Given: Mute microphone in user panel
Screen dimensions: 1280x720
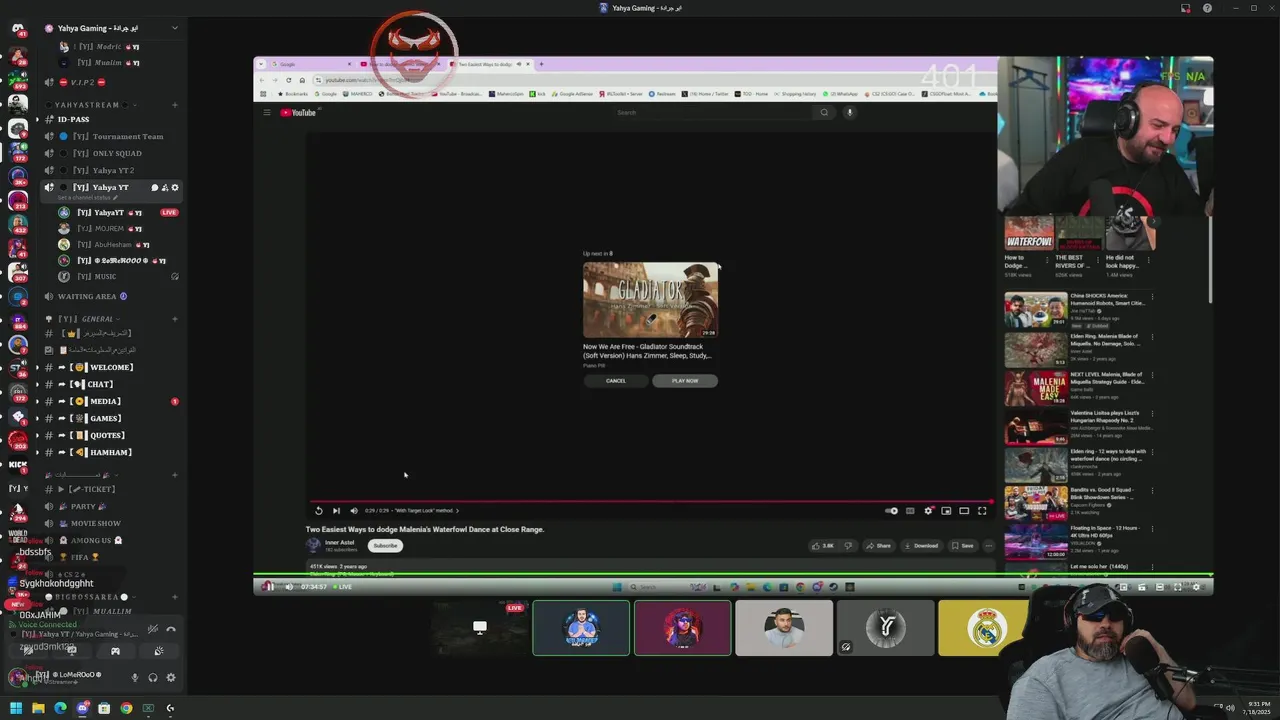Looking at the screenshot, I should pos(135,677).
